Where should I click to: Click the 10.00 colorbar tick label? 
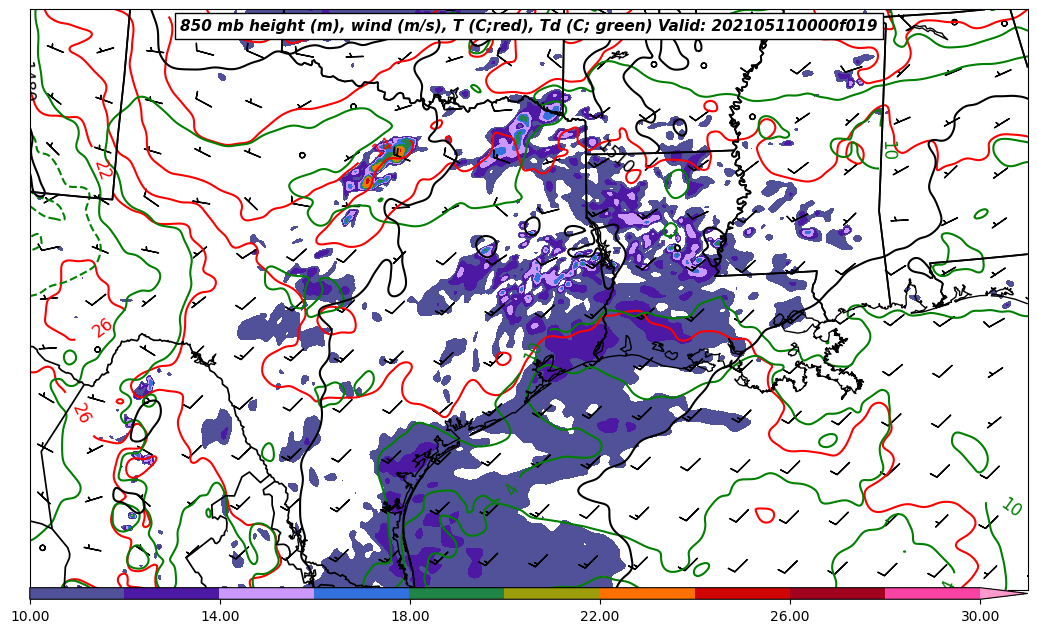click(30, 616)
